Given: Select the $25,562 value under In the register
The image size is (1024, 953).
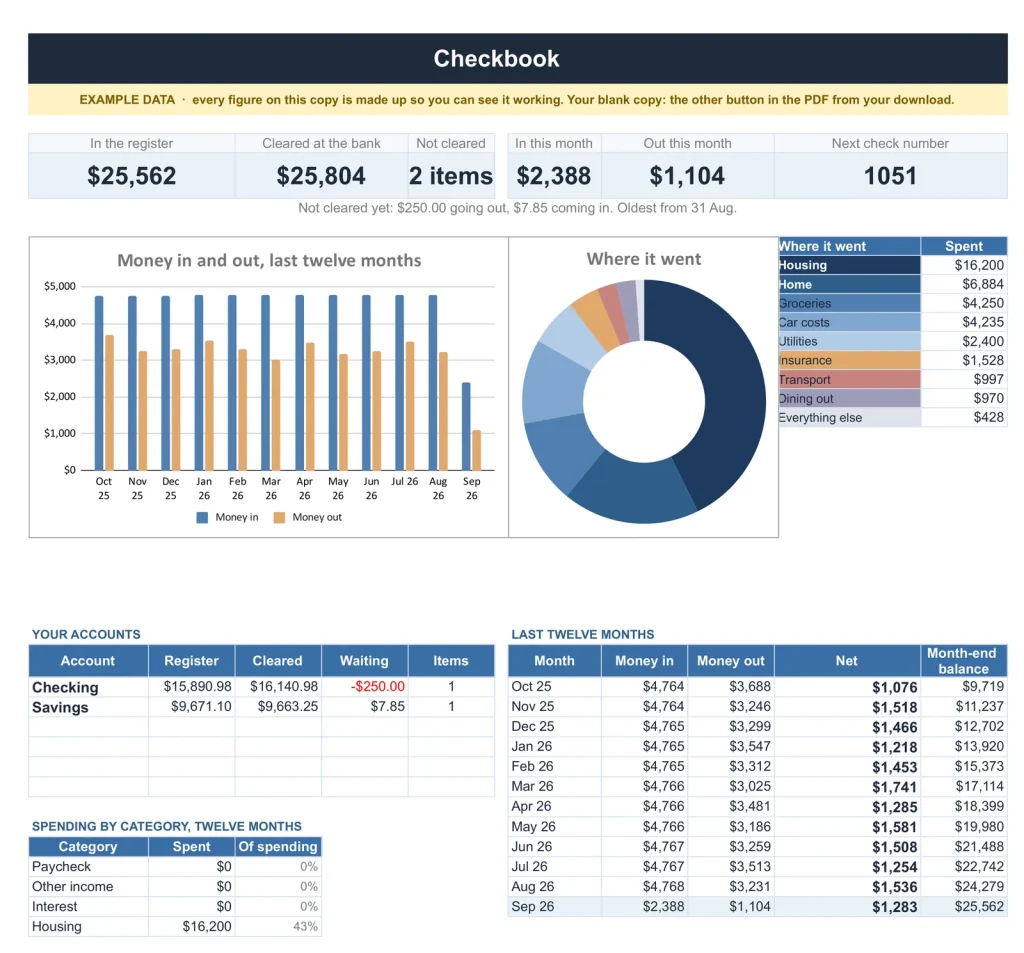Looking at the screenshot, I should 132,176.
